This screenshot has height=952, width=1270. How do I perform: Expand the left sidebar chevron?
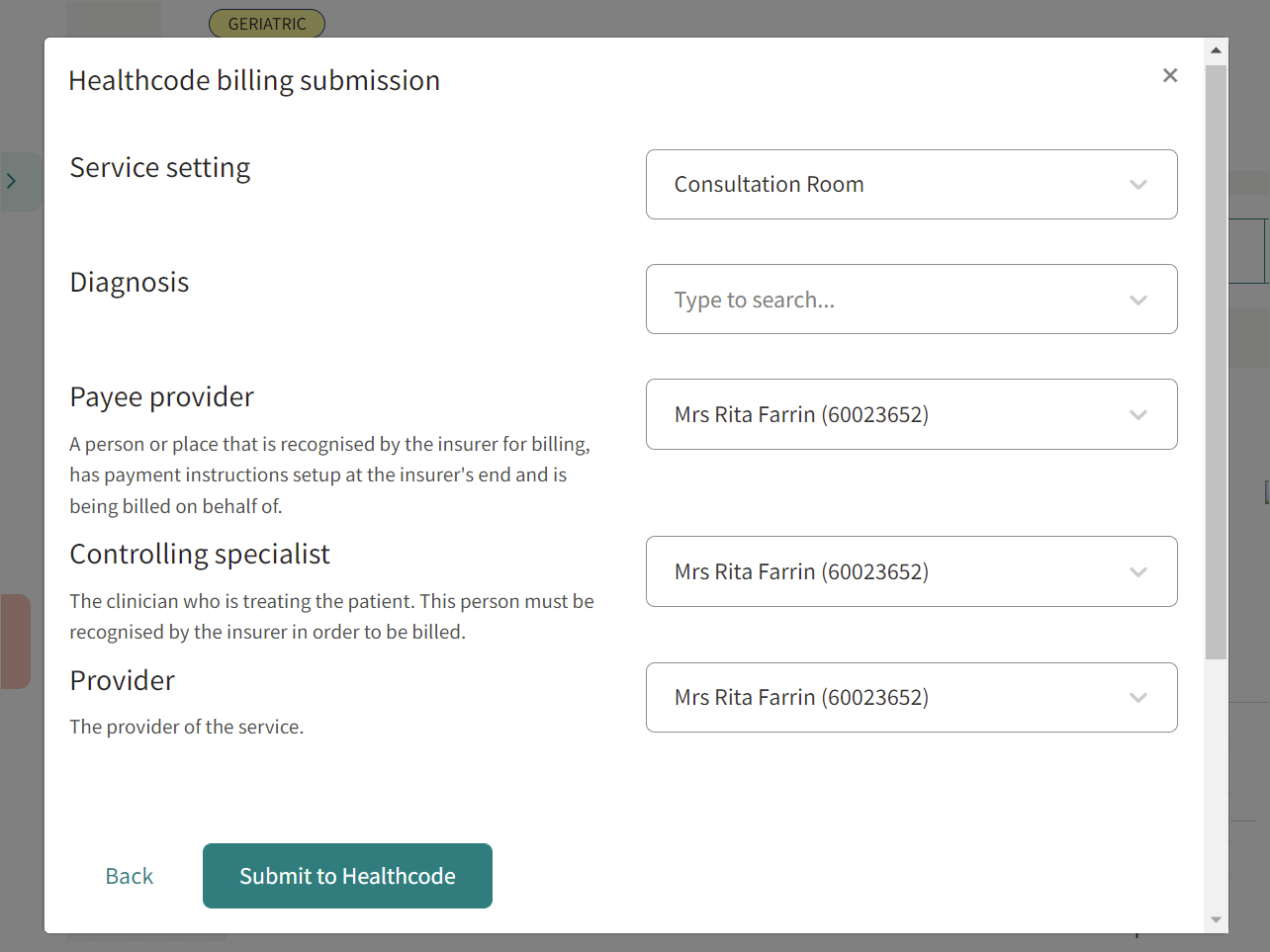tap(12, 181)
